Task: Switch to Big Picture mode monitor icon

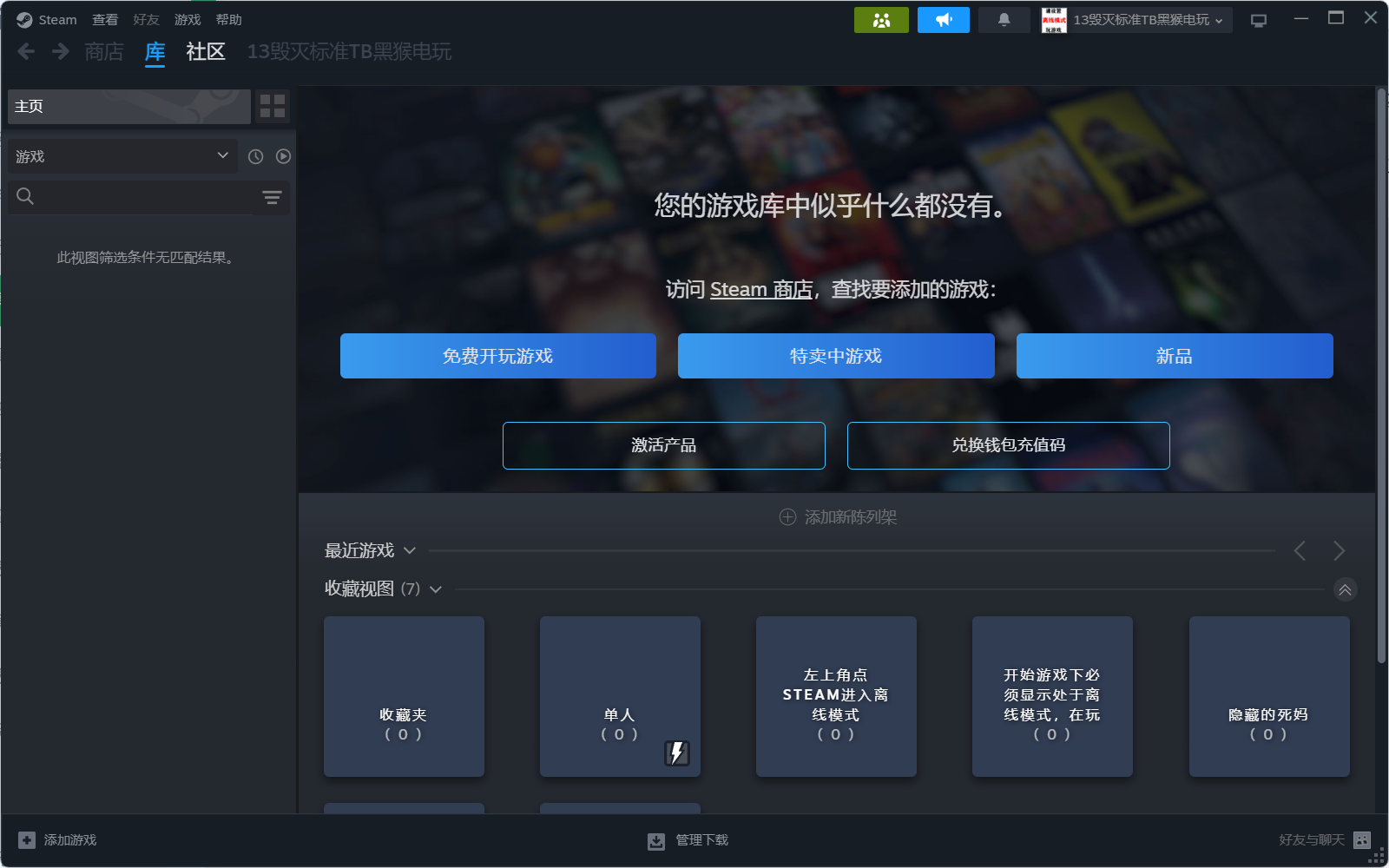Action: click(x=1258, y=20)
